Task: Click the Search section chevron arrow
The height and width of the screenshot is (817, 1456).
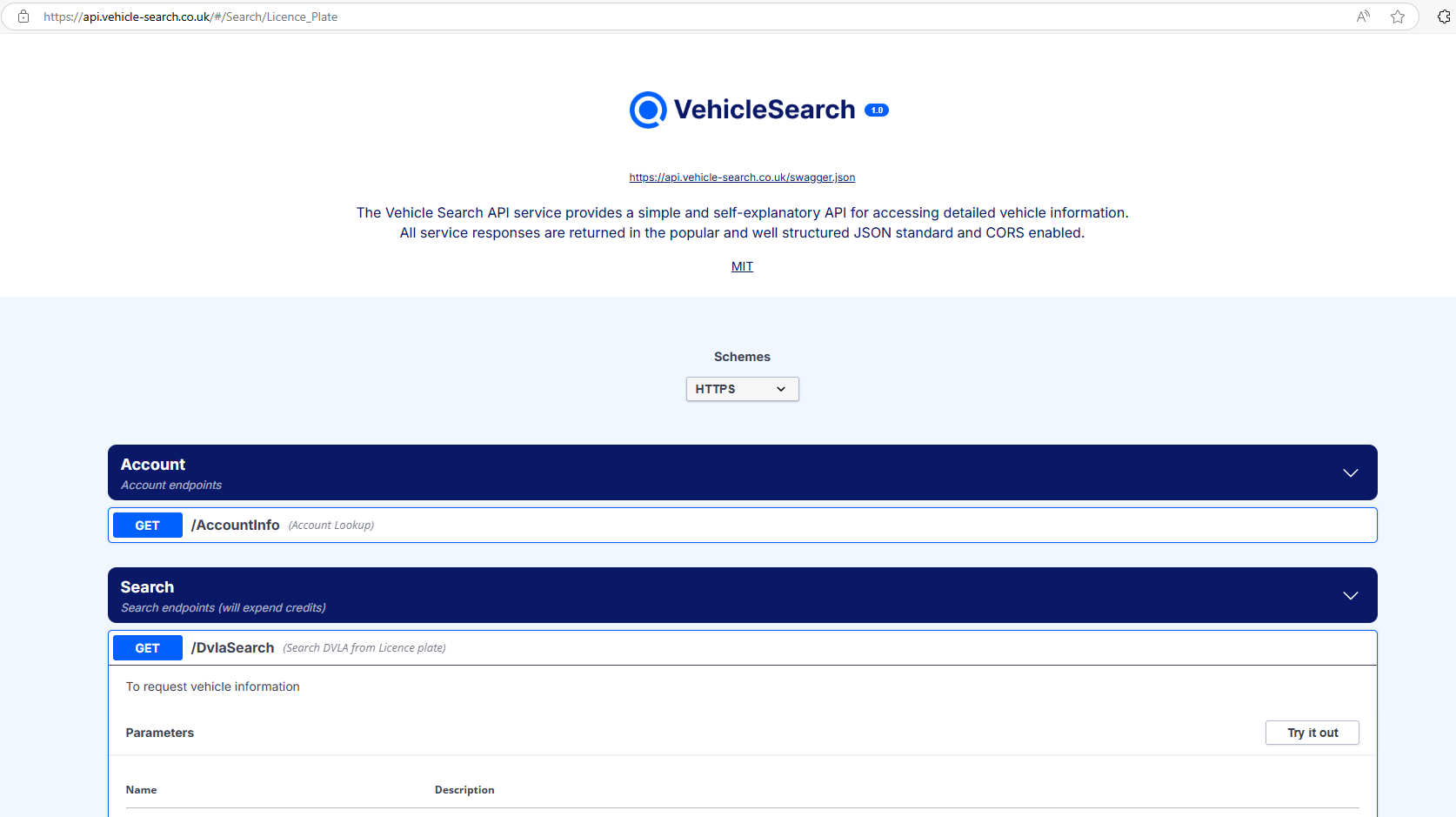Action: [x=1350, y=595]
